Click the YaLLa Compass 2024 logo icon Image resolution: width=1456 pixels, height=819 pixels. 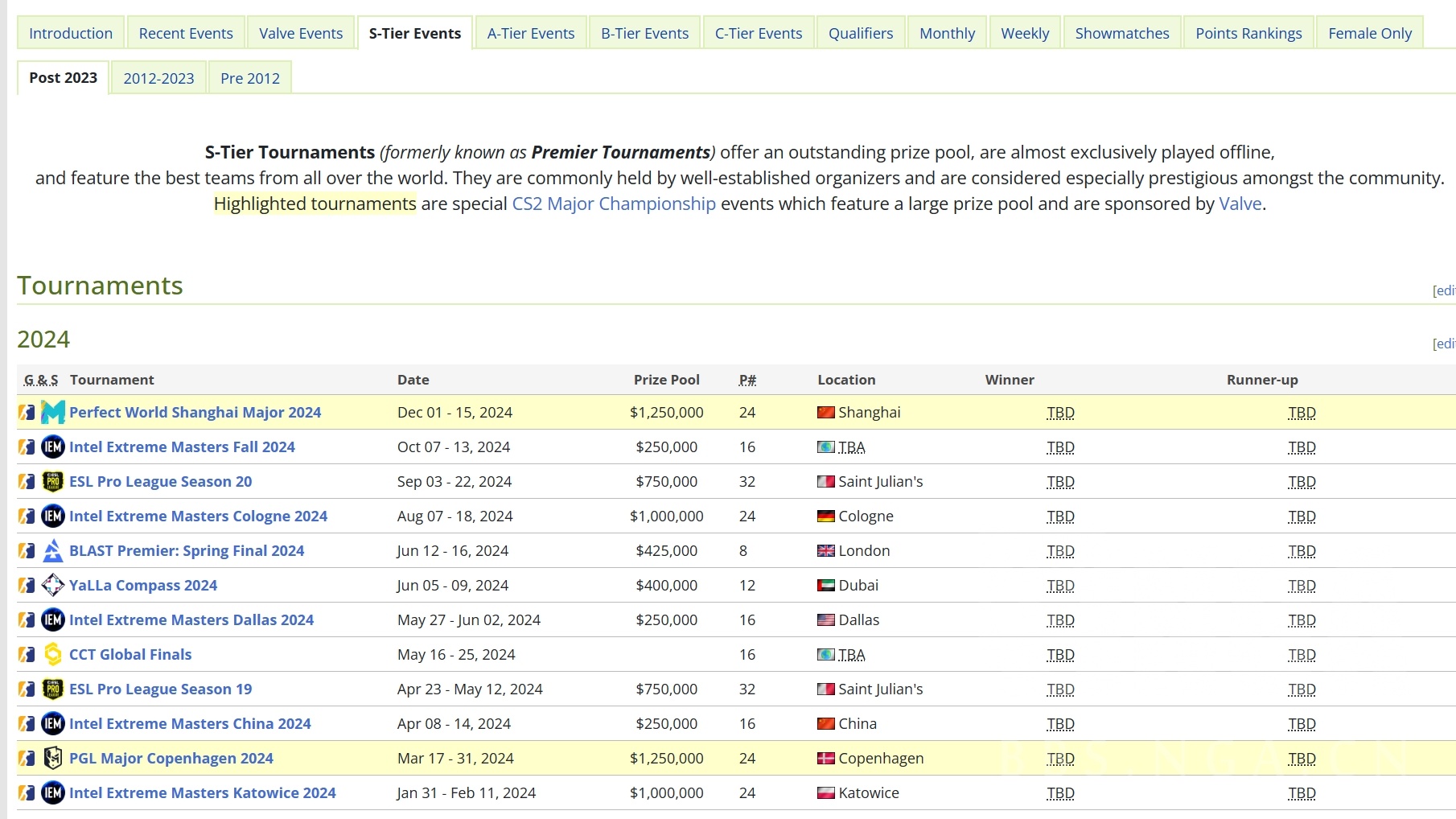[x=52, y=586]
